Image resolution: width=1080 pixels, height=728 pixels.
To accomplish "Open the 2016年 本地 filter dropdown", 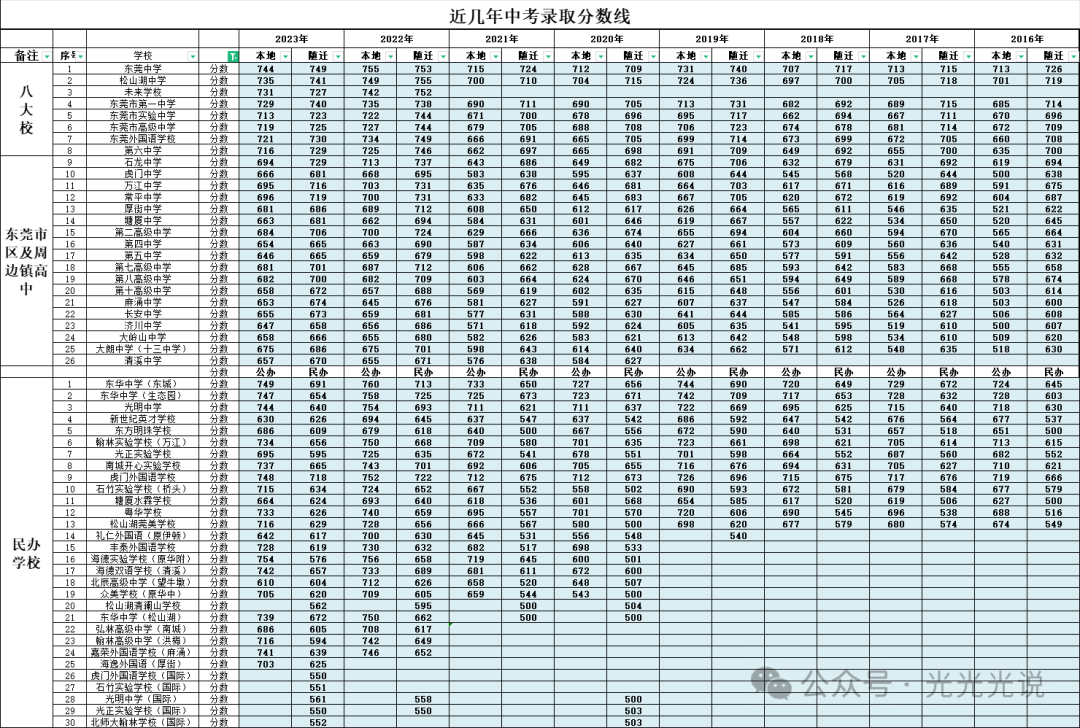I will [x=1021, y=56].
